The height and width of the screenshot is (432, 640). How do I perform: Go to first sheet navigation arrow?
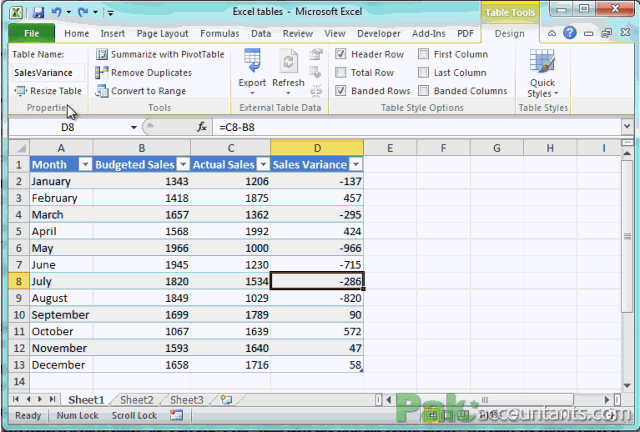click(16, 399)
